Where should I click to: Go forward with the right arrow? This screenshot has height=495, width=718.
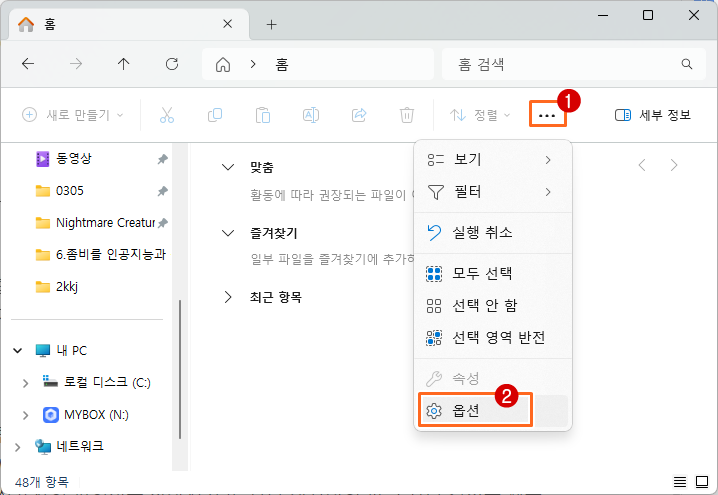pos(76,64)
